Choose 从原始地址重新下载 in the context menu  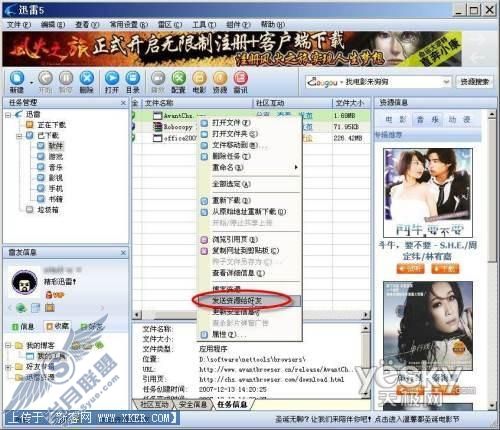tap(249, 212)
